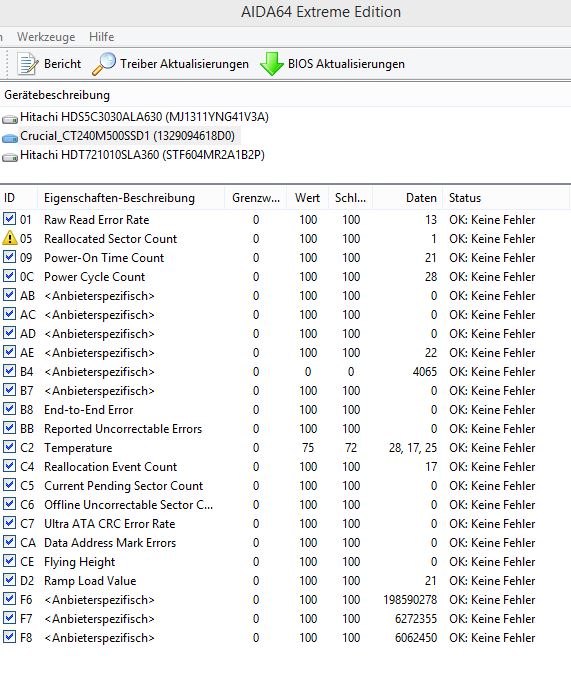Screen dimensions: 571x694
Task: Click the Bericht toolbar label
Action: point(62,64)
